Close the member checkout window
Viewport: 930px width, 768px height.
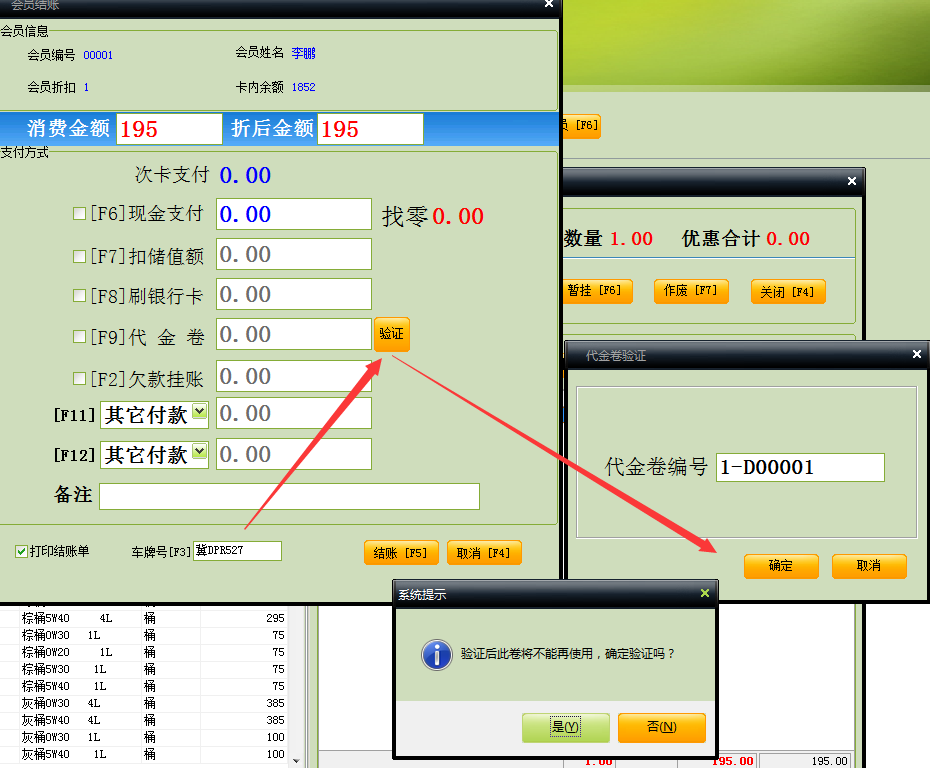tap(549, 4)
